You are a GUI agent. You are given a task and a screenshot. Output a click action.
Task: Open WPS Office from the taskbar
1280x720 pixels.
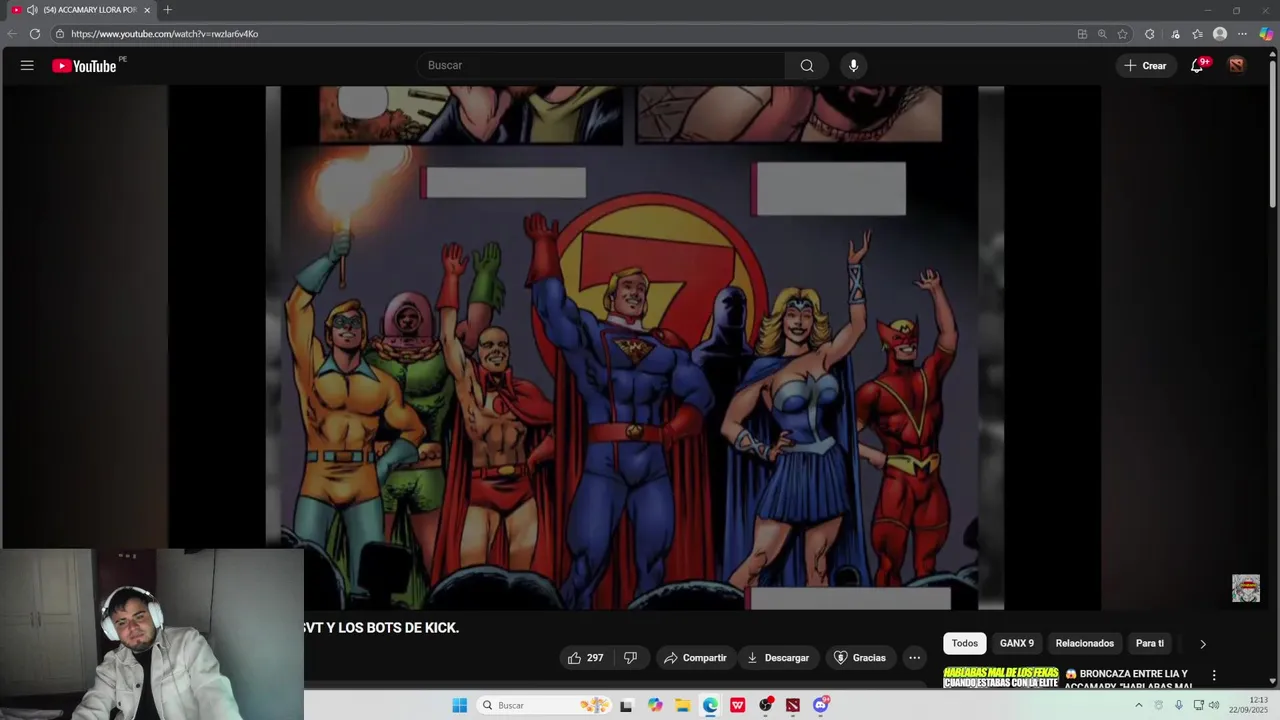pos(737,705)
